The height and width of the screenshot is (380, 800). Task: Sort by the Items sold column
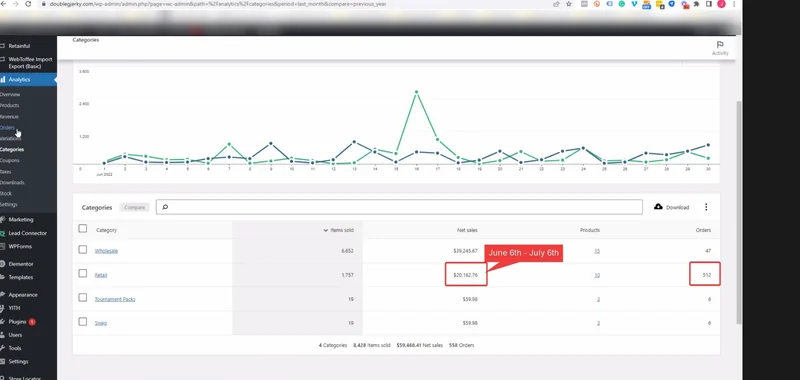tap(339, 231)
